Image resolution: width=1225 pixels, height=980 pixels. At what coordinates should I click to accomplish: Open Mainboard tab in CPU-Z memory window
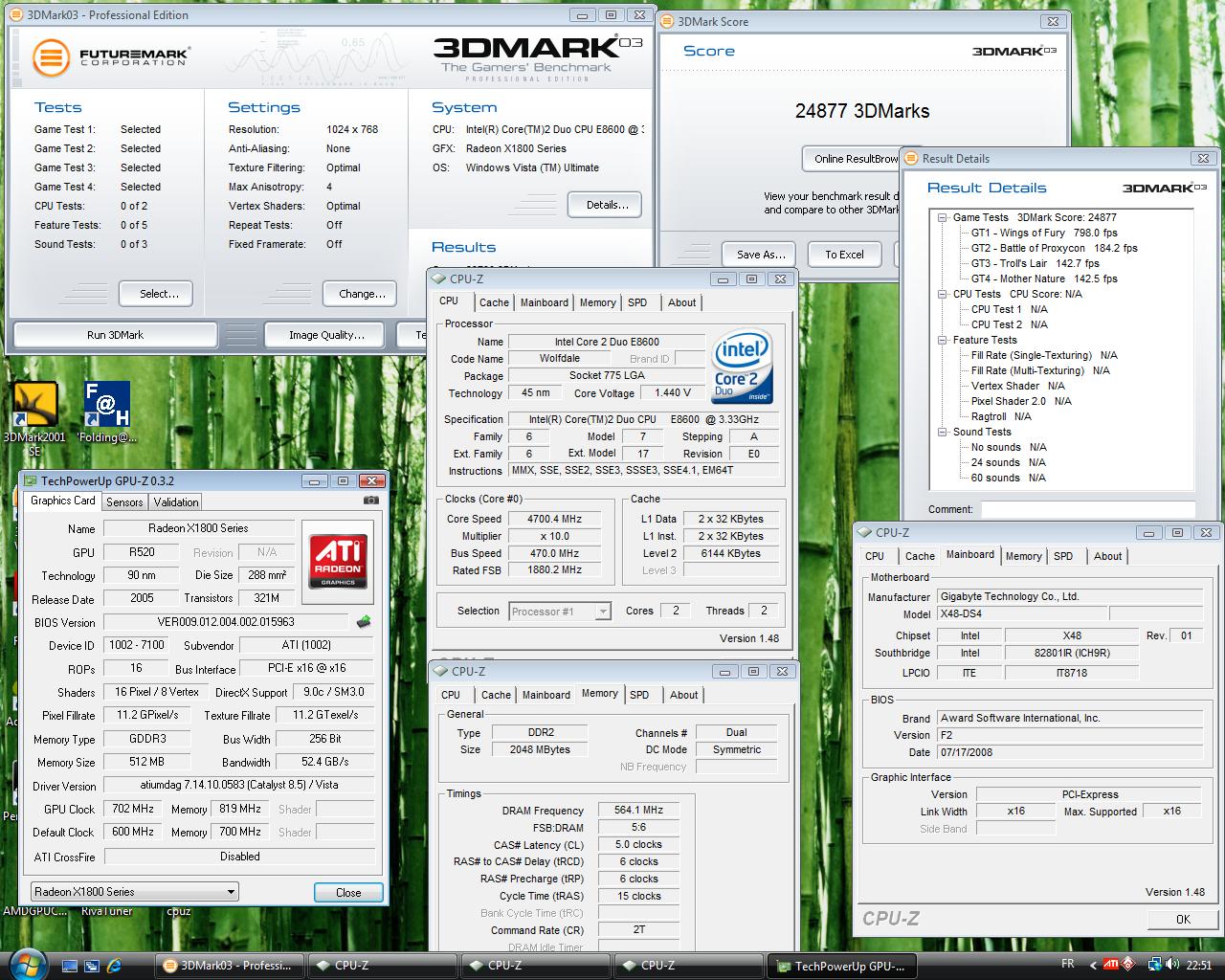[x=546, y=695]
